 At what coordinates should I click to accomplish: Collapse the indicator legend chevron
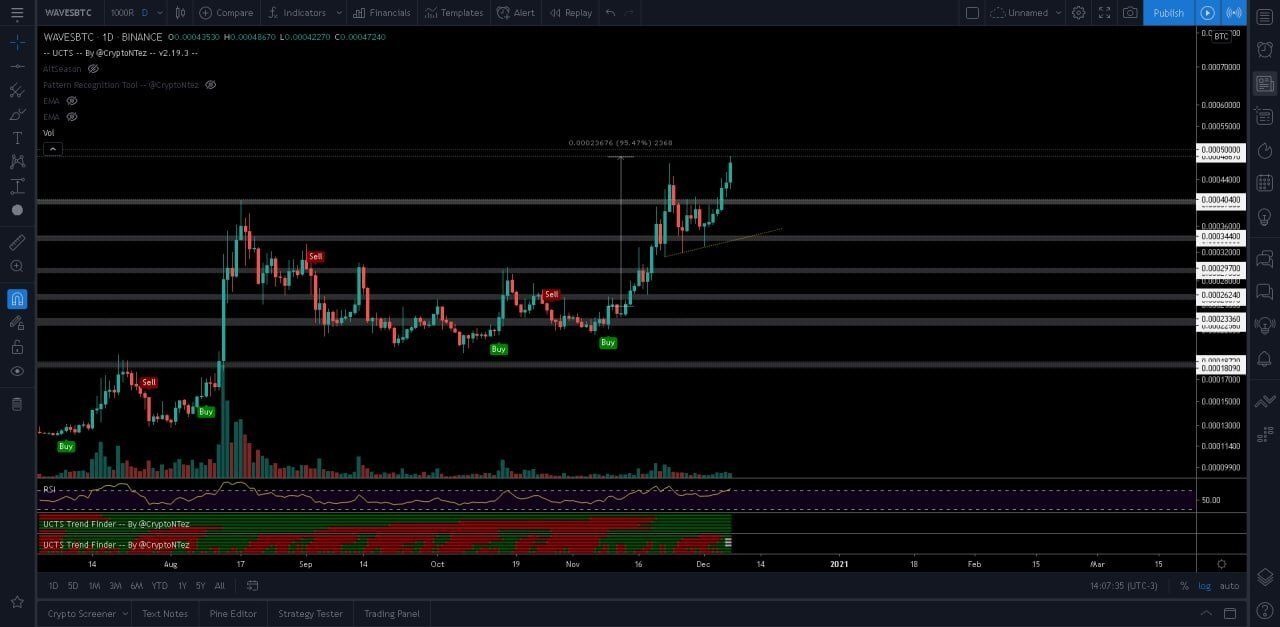(53, 149)
